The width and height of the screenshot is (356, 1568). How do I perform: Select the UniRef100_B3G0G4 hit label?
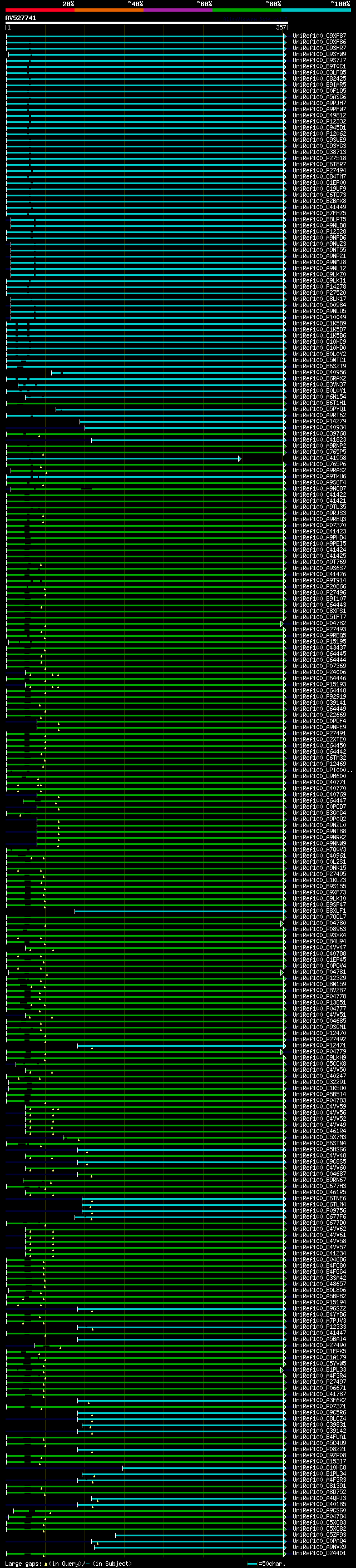[319, 813]
